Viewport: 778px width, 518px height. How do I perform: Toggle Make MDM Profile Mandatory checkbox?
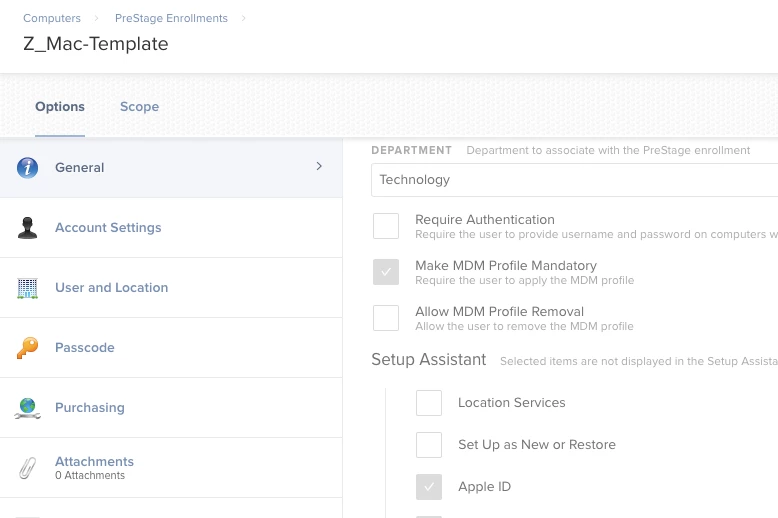(386, 272)
